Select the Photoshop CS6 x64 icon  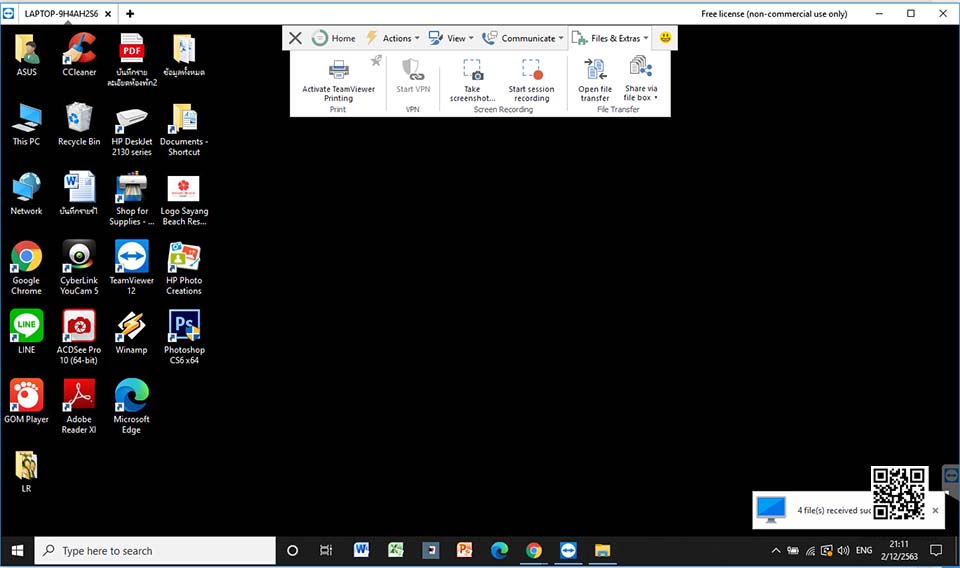point(184,337)
